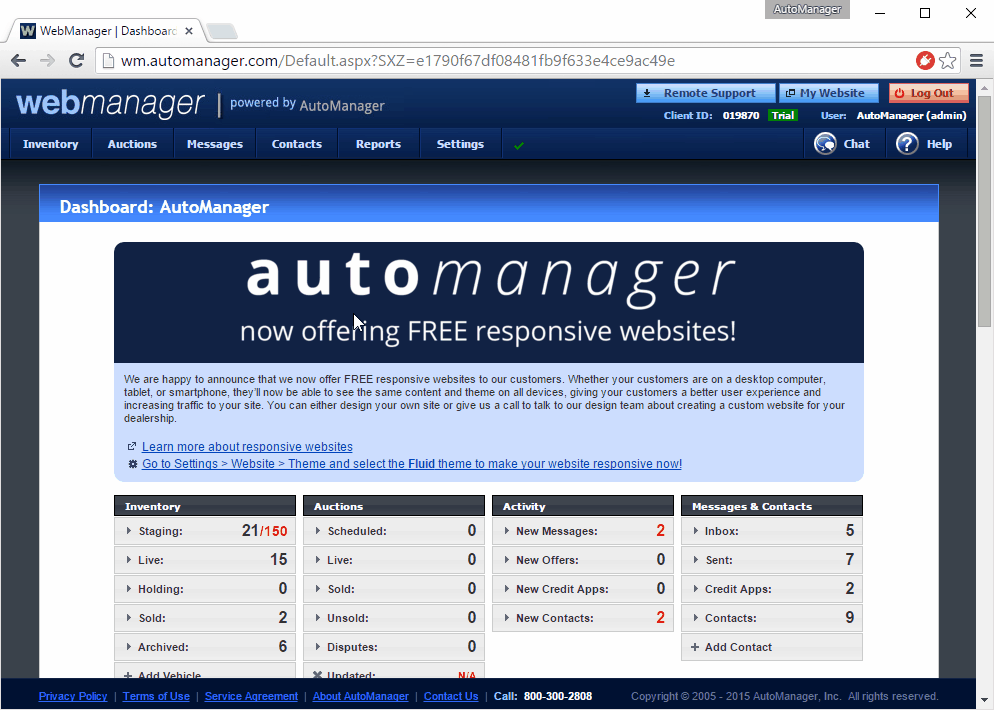Click the Inventory panel header
Image resolution: width=994 pixels, height=710 pixels.
(205, 506)
